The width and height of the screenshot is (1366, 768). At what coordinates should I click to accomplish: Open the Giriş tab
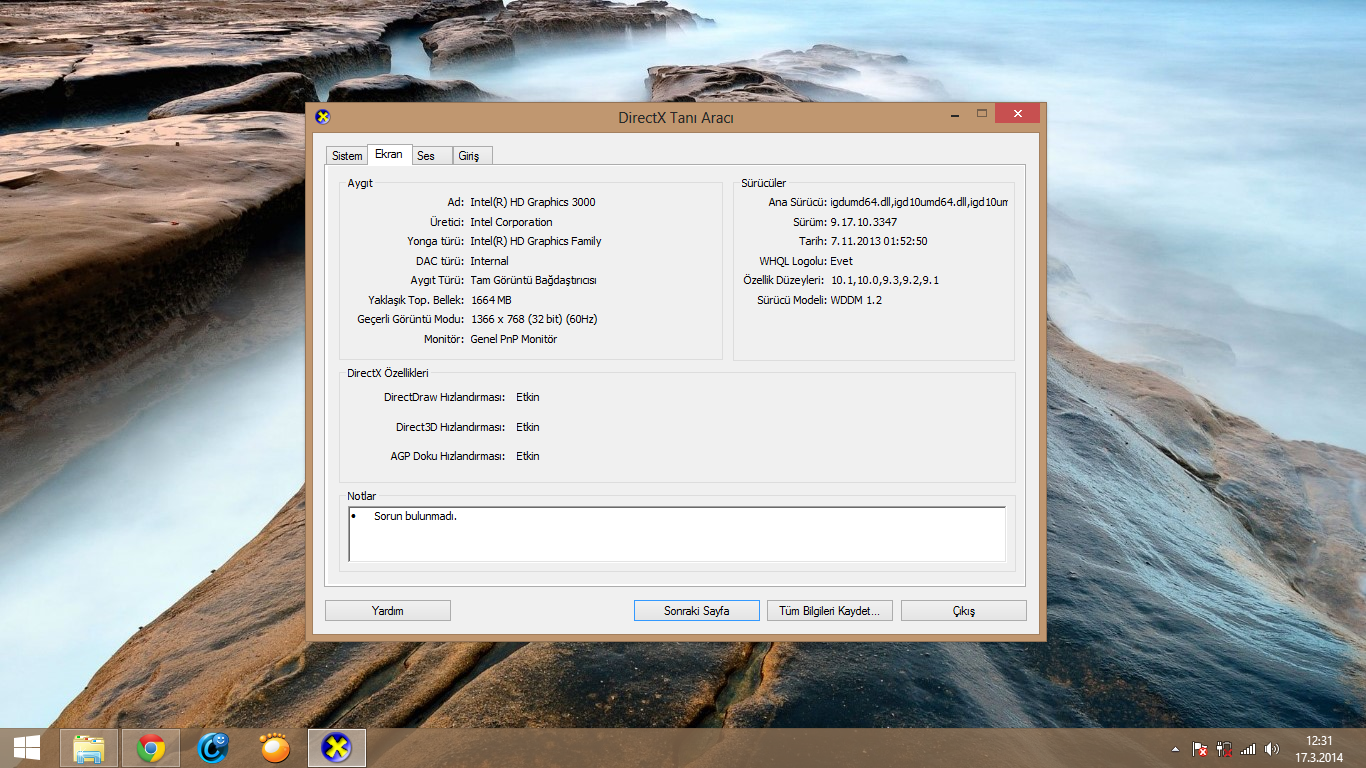tap(469, 156)
